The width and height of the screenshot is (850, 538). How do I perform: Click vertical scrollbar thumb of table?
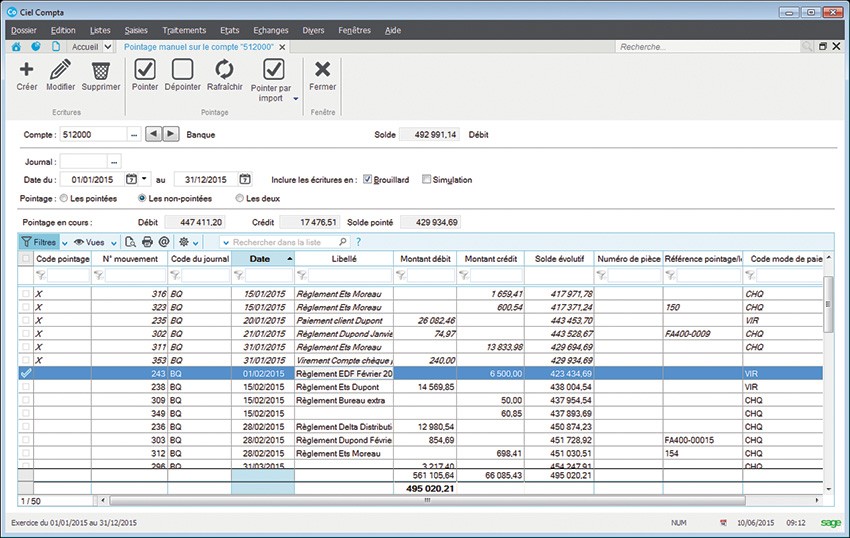pos(828,304)
